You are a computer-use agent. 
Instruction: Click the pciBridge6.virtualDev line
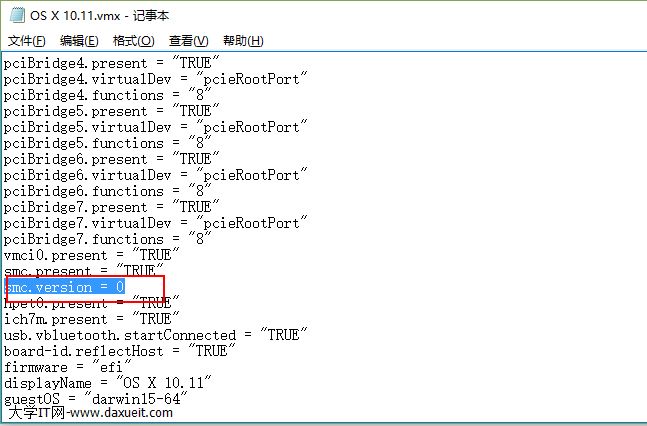pos(156,175)
